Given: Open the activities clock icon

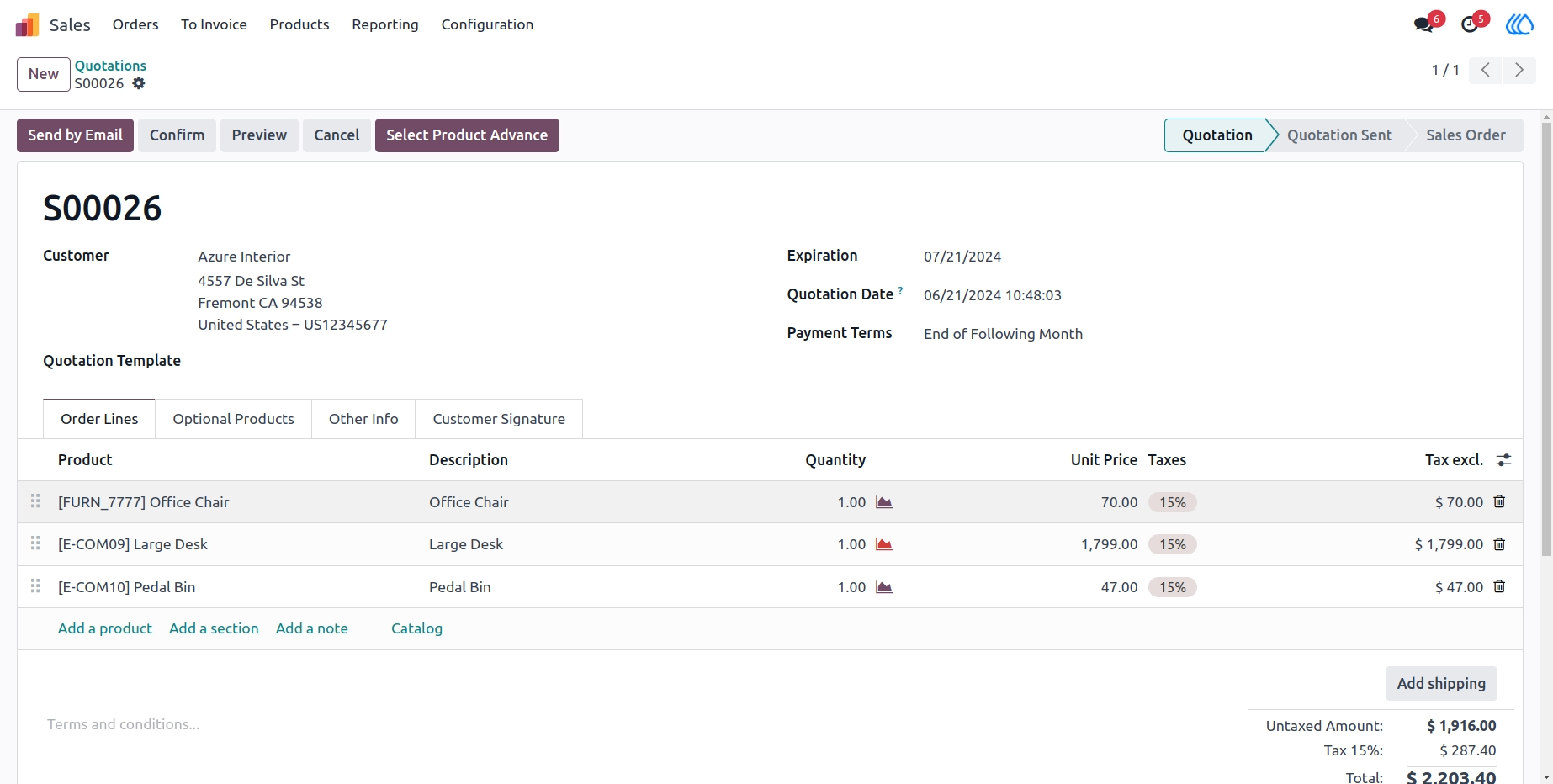Looking at the screenshot, I should [1471, 24].
